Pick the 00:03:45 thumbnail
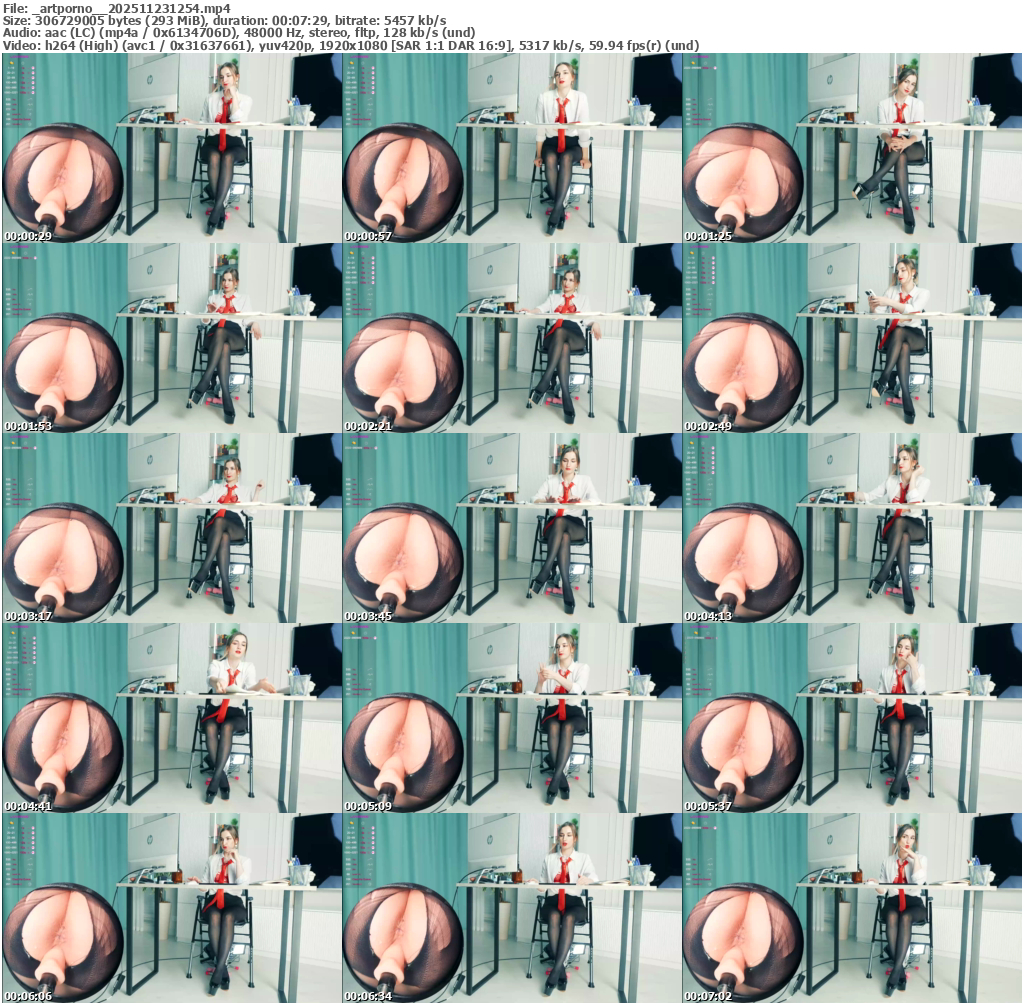The height and width of the screenshot is (1003, 1024). tap(512, 528)
